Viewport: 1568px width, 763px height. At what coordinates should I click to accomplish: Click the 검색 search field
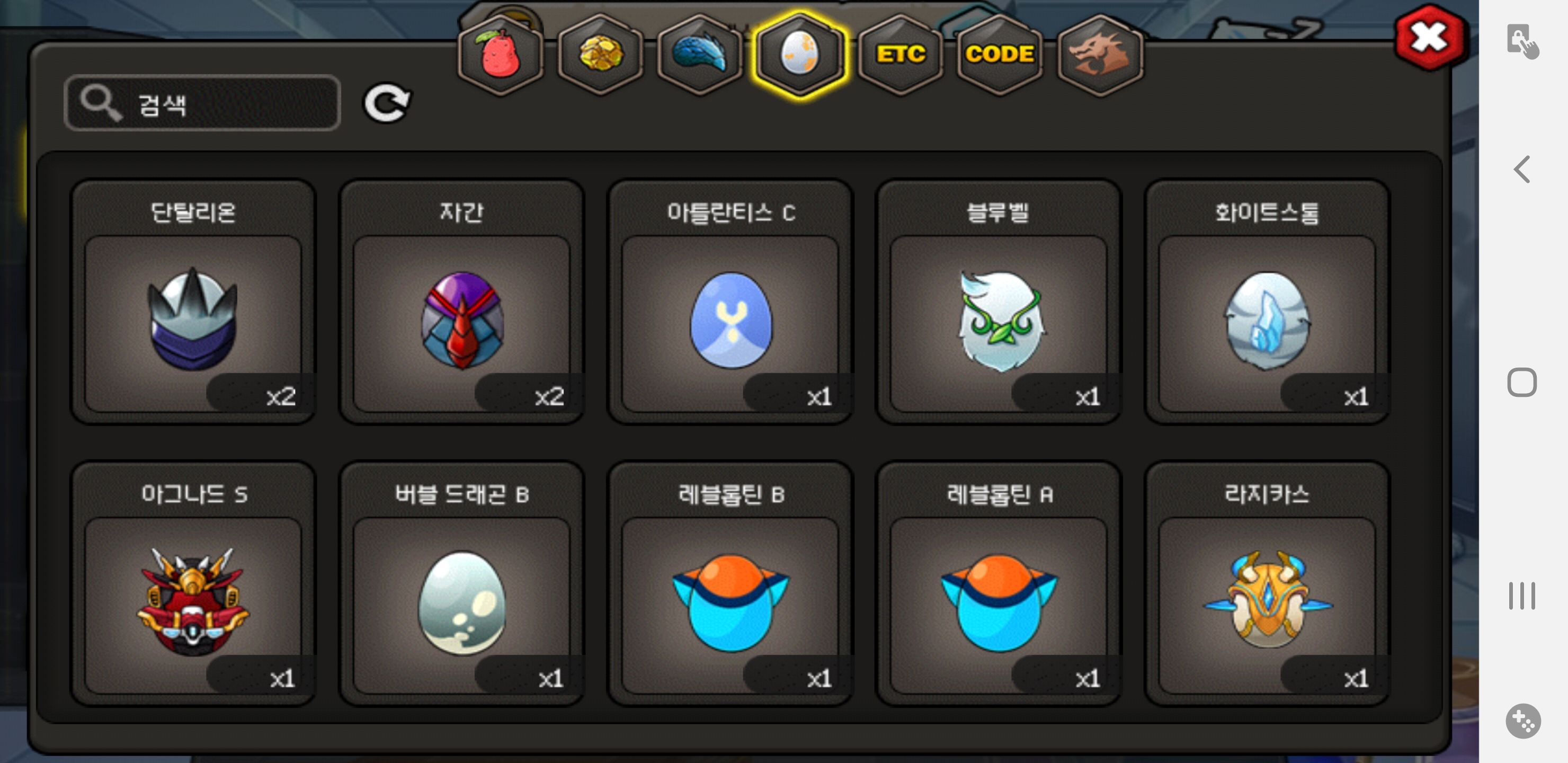(x=202, y=103)
